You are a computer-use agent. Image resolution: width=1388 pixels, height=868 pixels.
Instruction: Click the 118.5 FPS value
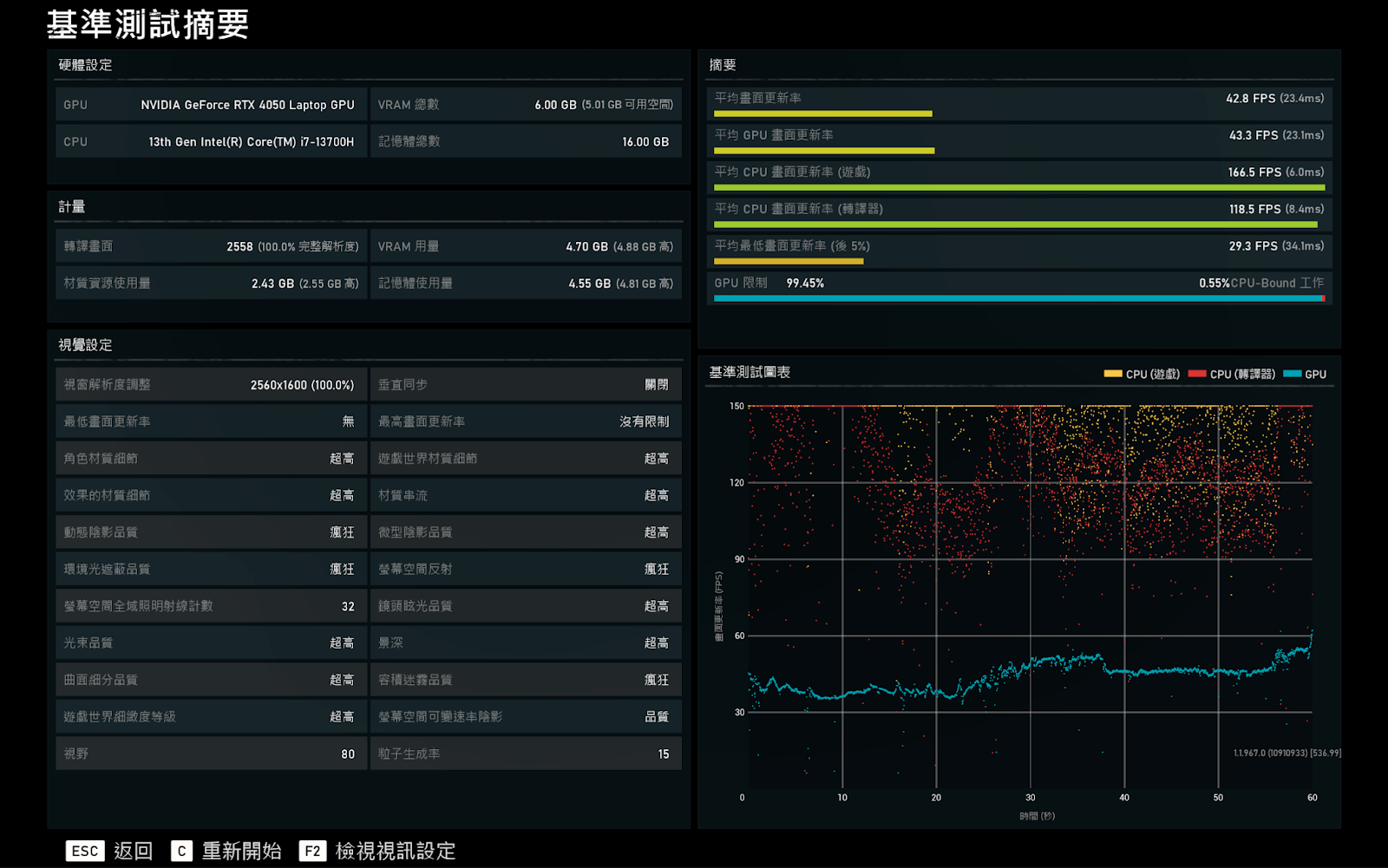click(1254, 209)
